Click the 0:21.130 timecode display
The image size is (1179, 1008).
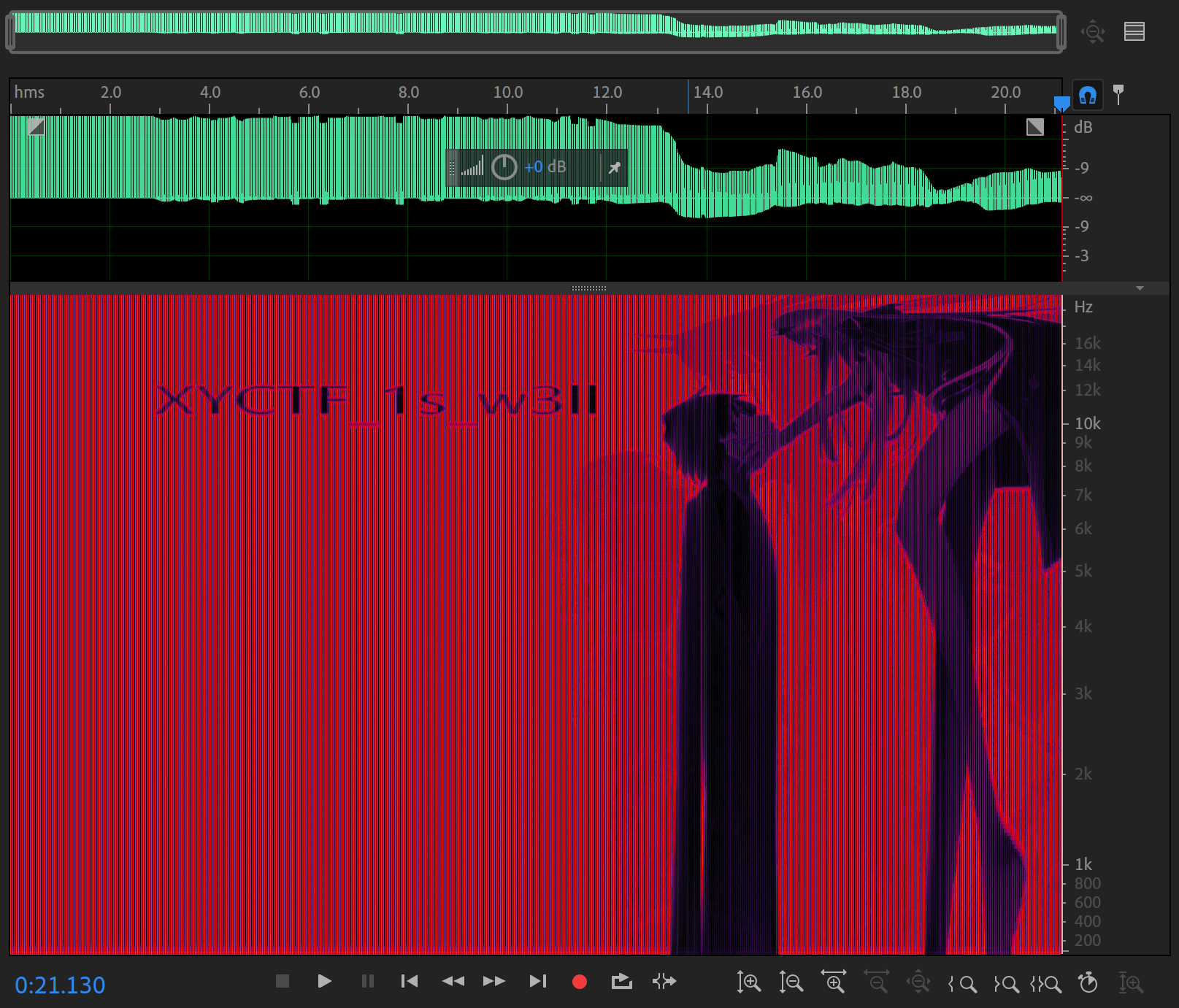click(x=60, y=985)
